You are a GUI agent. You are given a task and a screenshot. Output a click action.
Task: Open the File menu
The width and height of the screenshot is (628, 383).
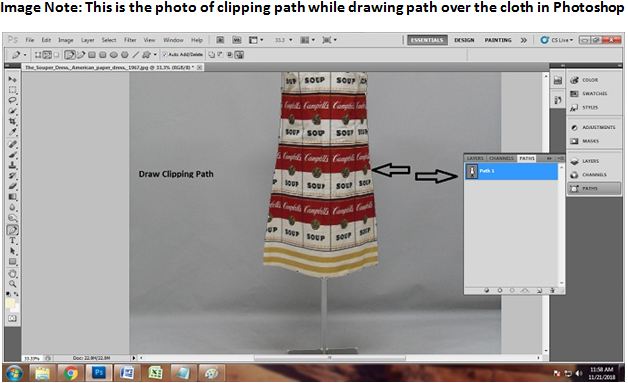tap(30, 40)
